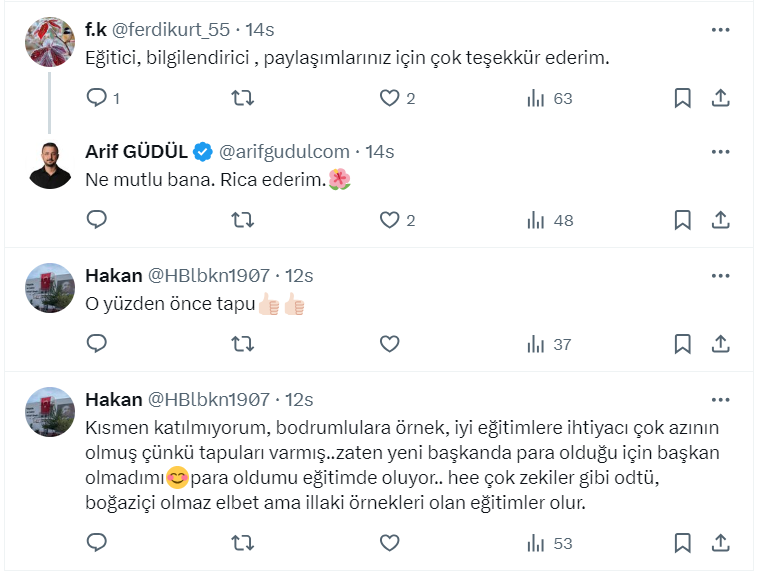Retweet f.k's tweet about paylaşımlarınız
The height and width of the screenshot is (571, 758).
242,98
